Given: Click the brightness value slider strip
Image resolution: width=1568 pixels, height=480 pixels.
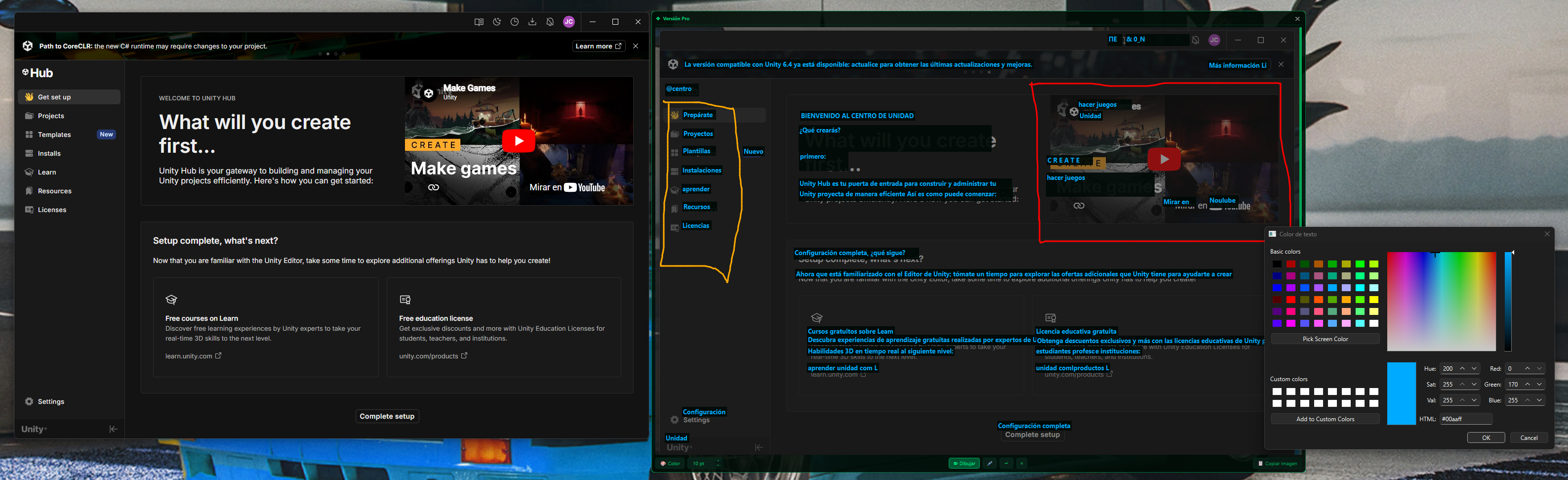Looking at the screenshot, I should point(1508,302).
